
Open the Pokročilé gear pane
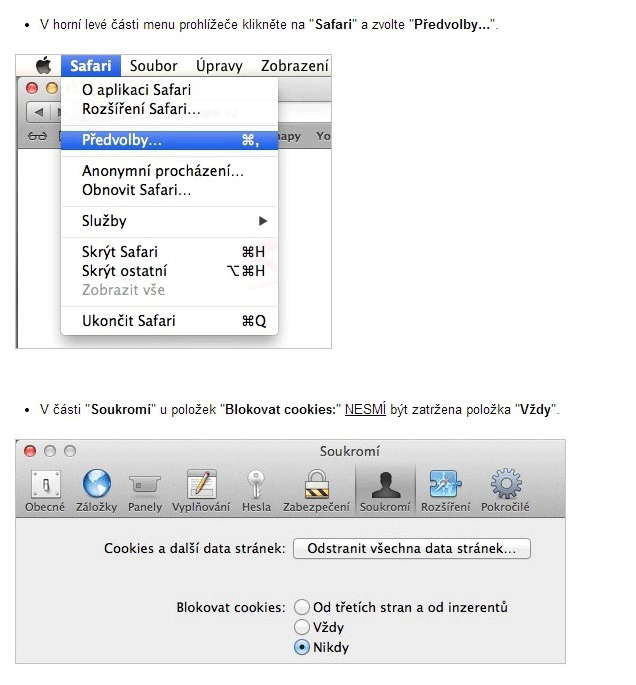tap(505, 491)
